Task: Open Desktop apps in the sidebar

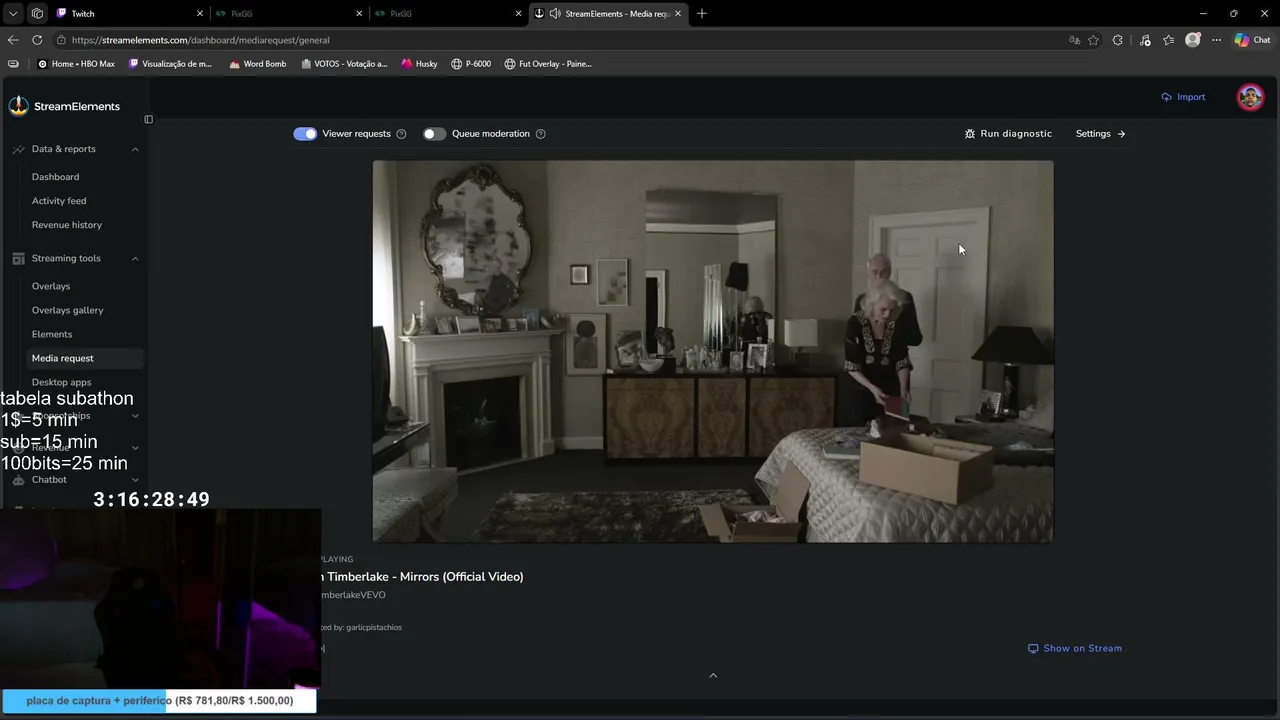Action: tap(61, 382)
